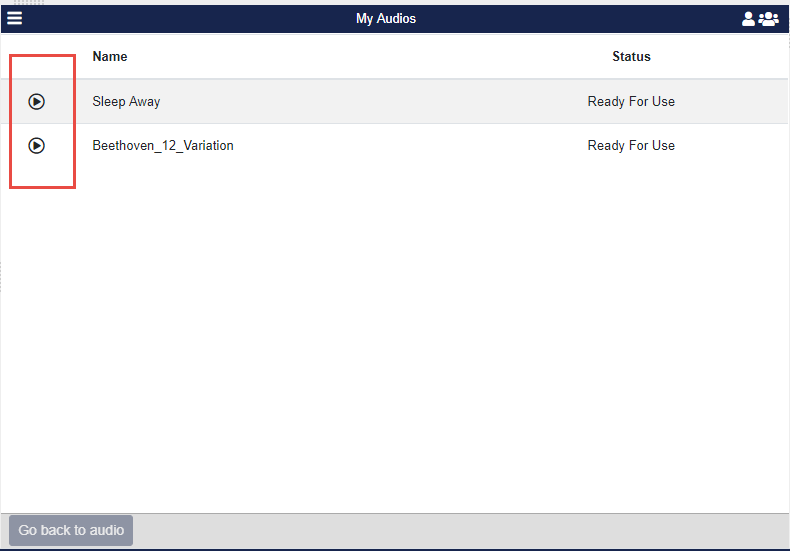Image resolution: width=790 pixels, height=551 pixels.
Task: Click the blank header cell above the play icons
Action: coord(40,57)
